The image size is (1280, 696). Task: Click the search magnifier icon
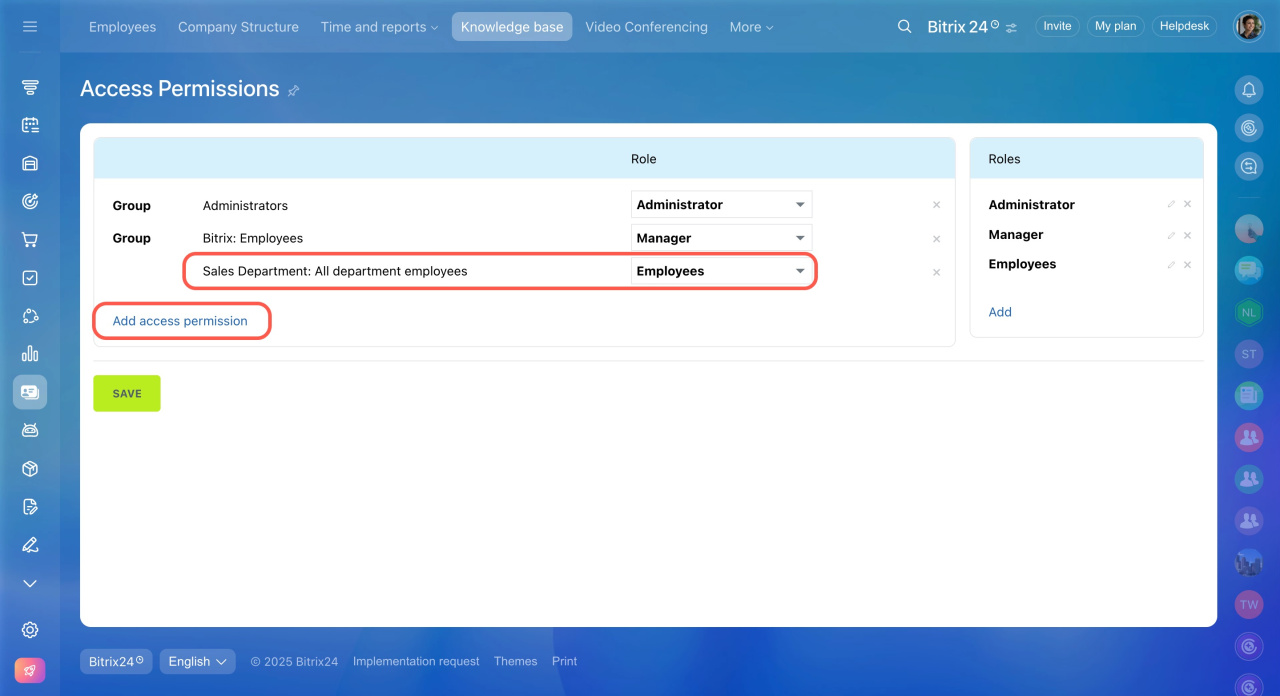pyautogui.click(x=904, y=27)
